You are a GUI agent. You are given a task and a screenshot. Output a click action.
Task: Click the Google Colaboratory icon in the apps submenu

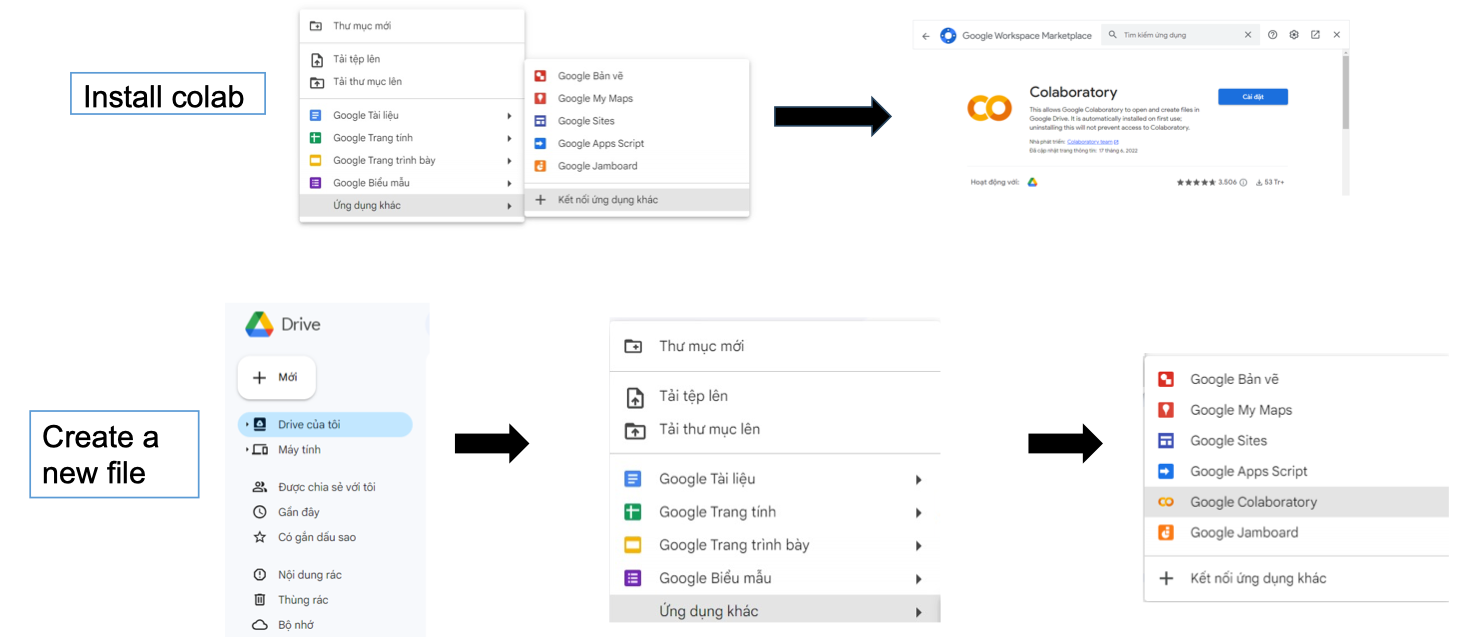[1165, 502]
